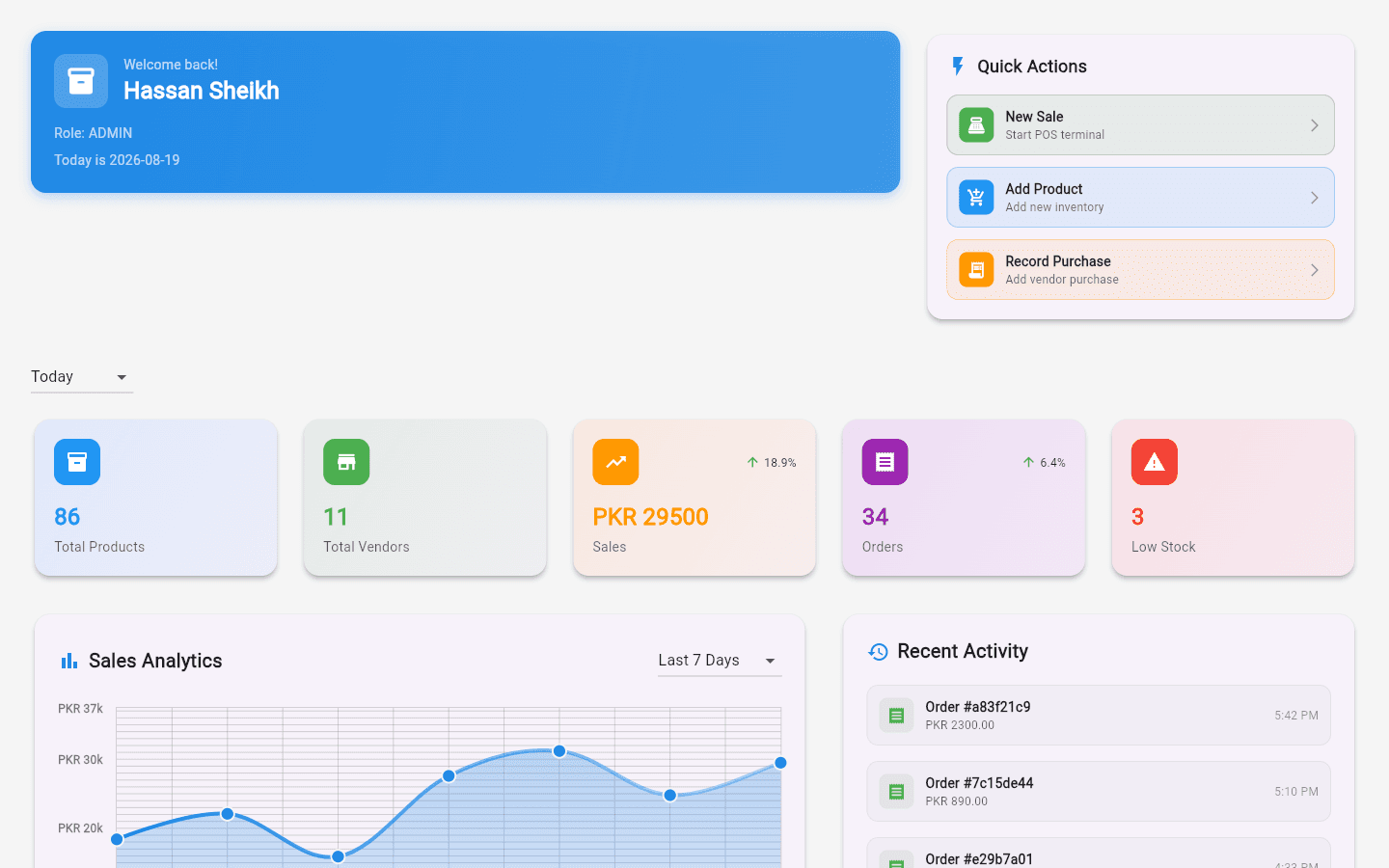The image size is (1389, 868).
Task: Click the red Low Stock warning icon
Action: [1155, 462]
